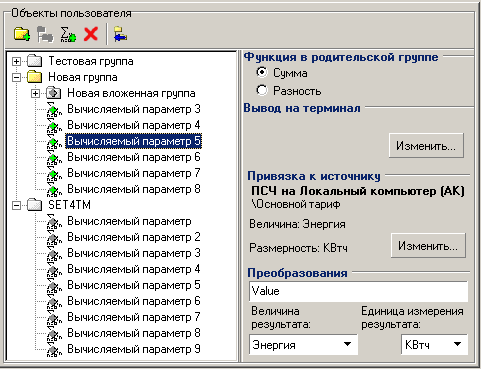The height and width of the screenshot is (369, 481).
Task: Open the КВтч result unit dropdown
Action: (x=458, y=345)
